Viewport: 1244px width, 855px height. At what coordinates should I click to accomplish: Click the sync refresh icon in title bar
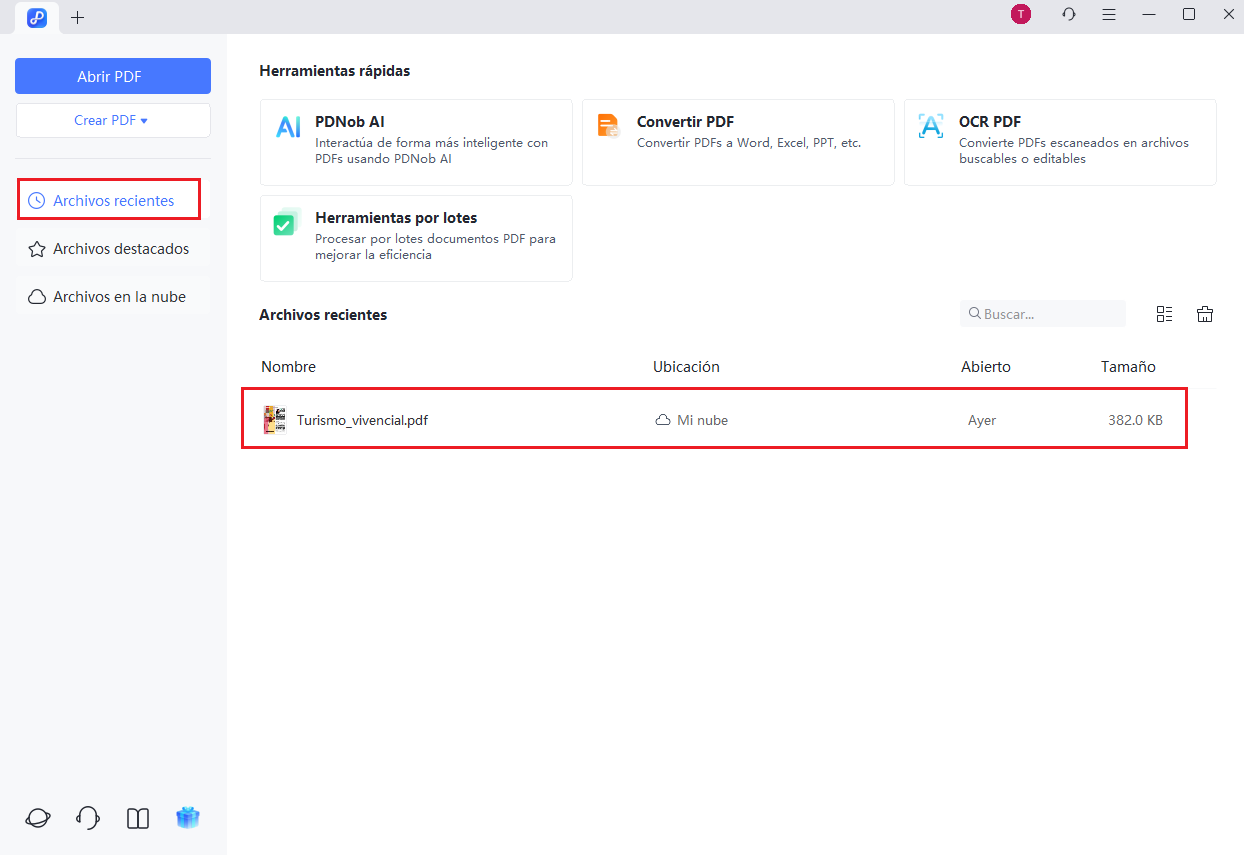1069,14
